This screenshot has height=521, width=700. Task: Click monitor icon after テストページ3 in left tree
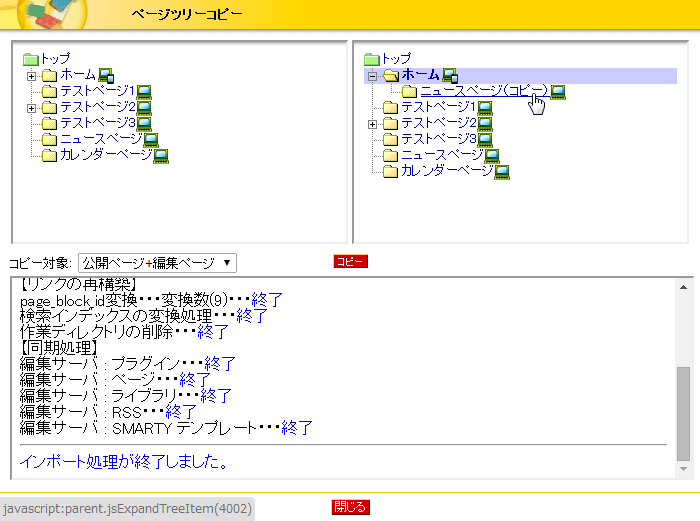[144, 124]
